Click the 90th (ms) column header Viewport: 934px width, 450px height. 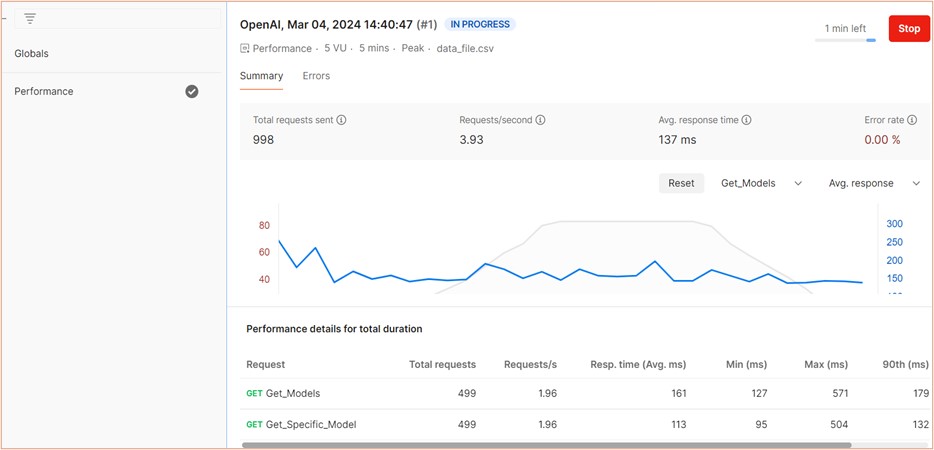(x=905, y=364)
